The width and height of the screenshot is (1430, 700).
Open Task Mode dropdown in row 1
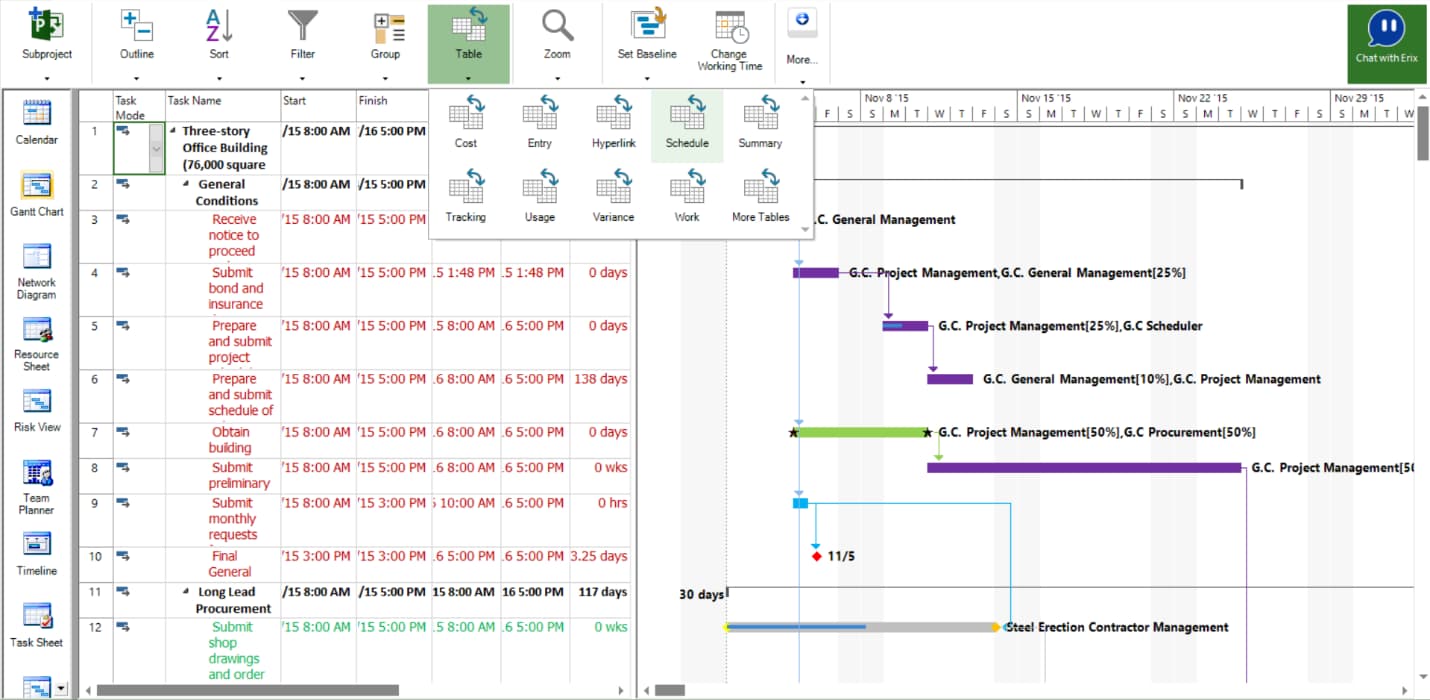point(155,148)
